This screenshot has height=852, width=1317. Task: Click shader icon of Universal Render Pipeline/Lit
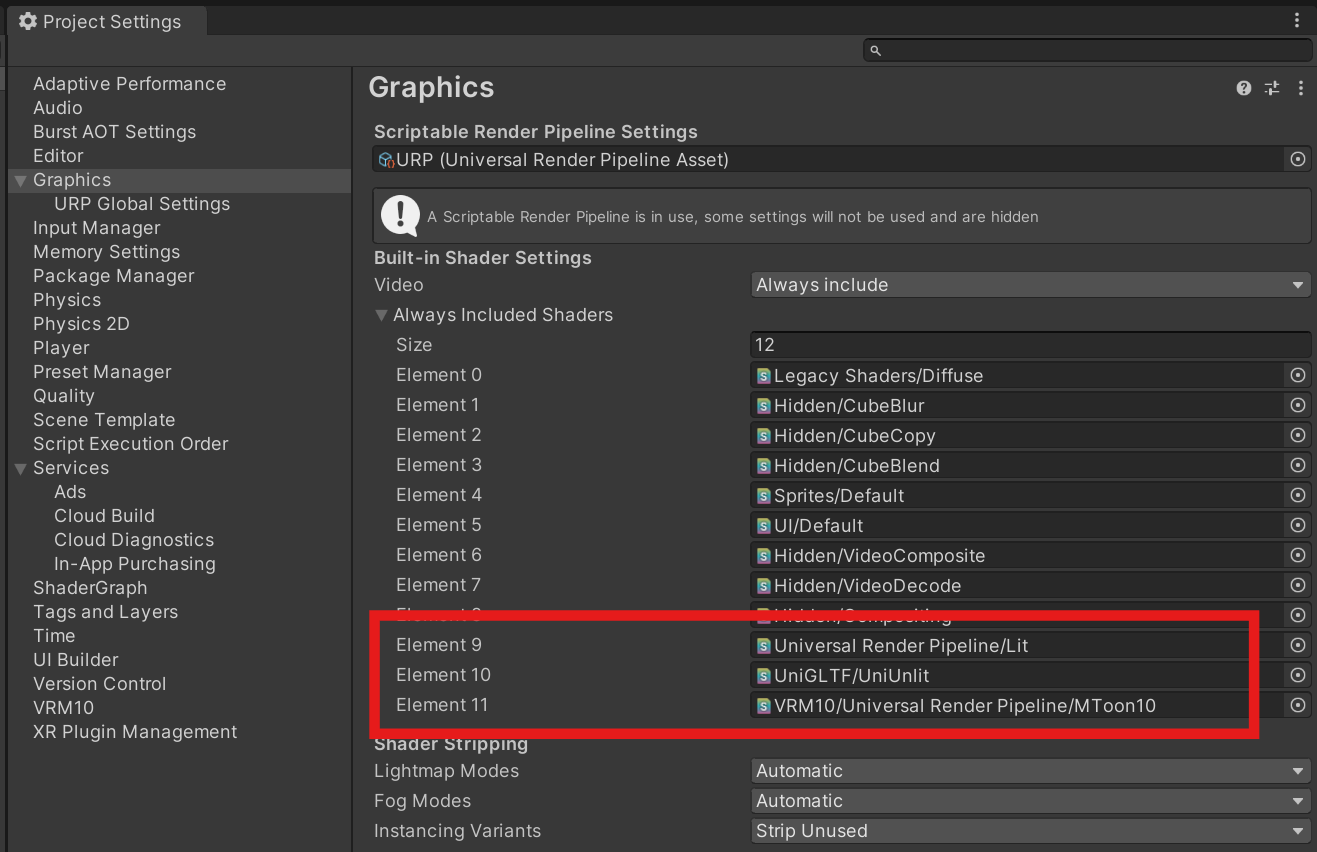[764, 646]
